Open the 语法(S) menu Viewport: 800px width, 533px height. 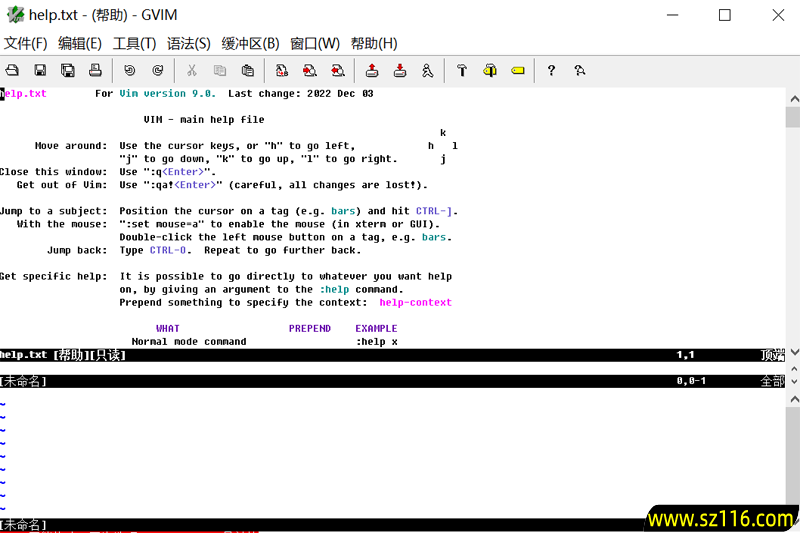pyautogui.click(x=188, y=43)
